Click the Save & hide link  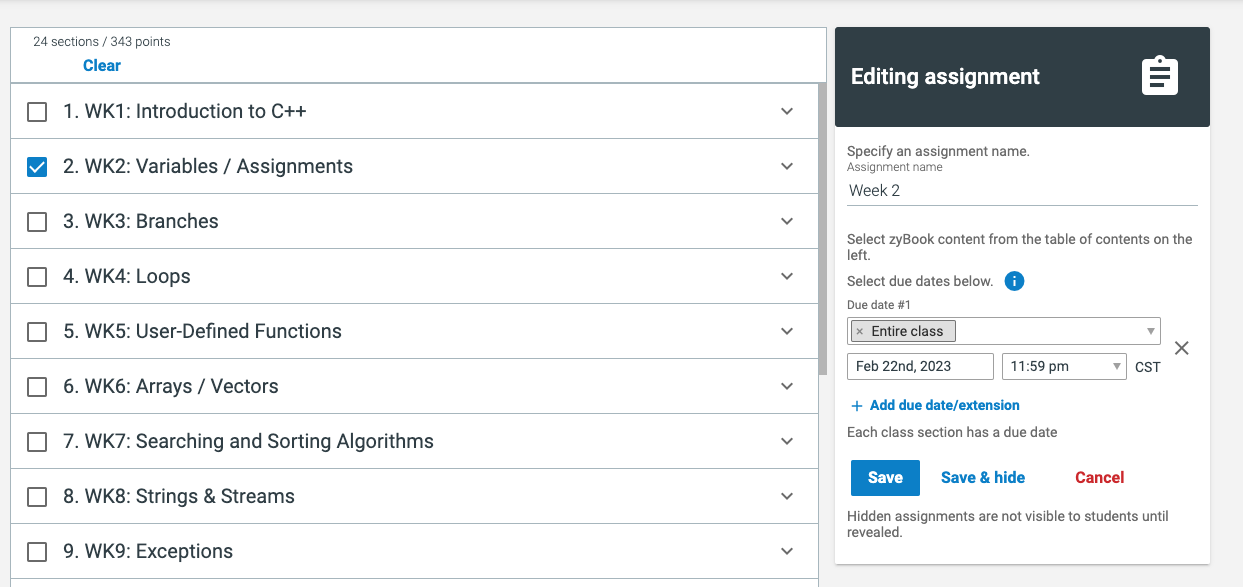pos(983,478)
